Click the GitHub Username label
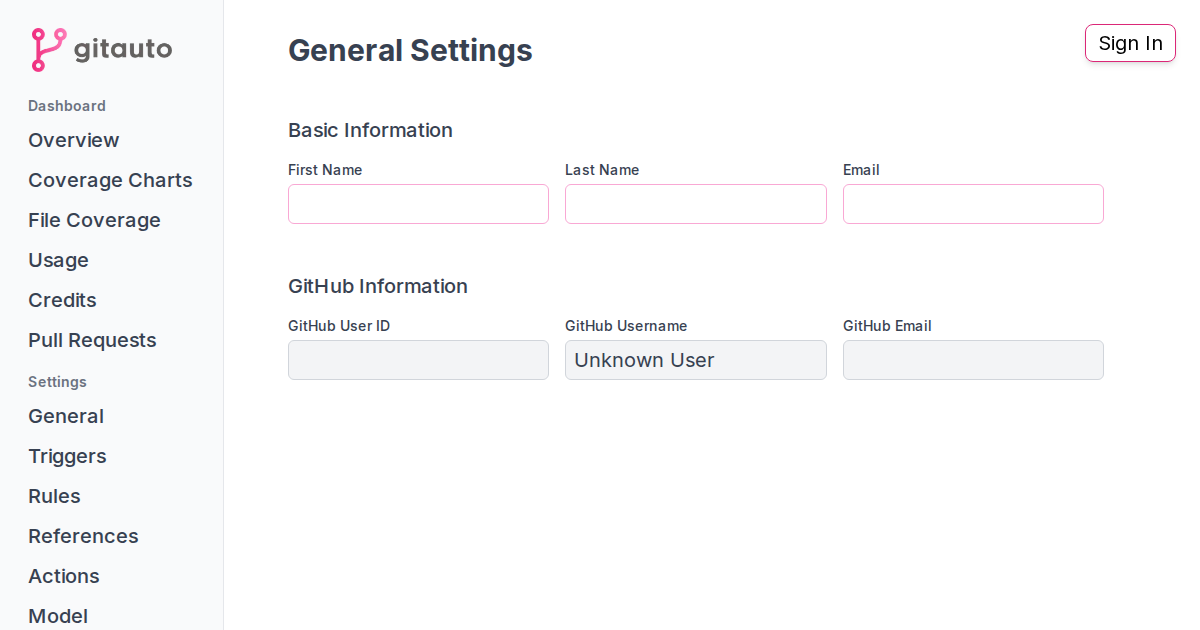Image resolution: width=1200 pixels, height=630 pixels. [626, 326]
